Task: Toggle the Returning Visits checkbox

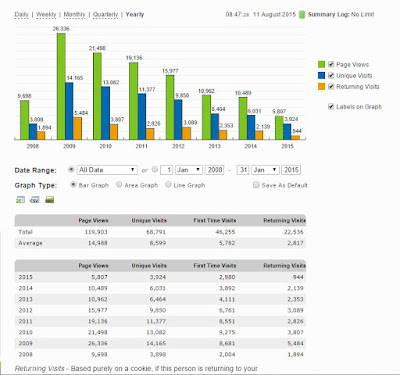Action: 331,86
